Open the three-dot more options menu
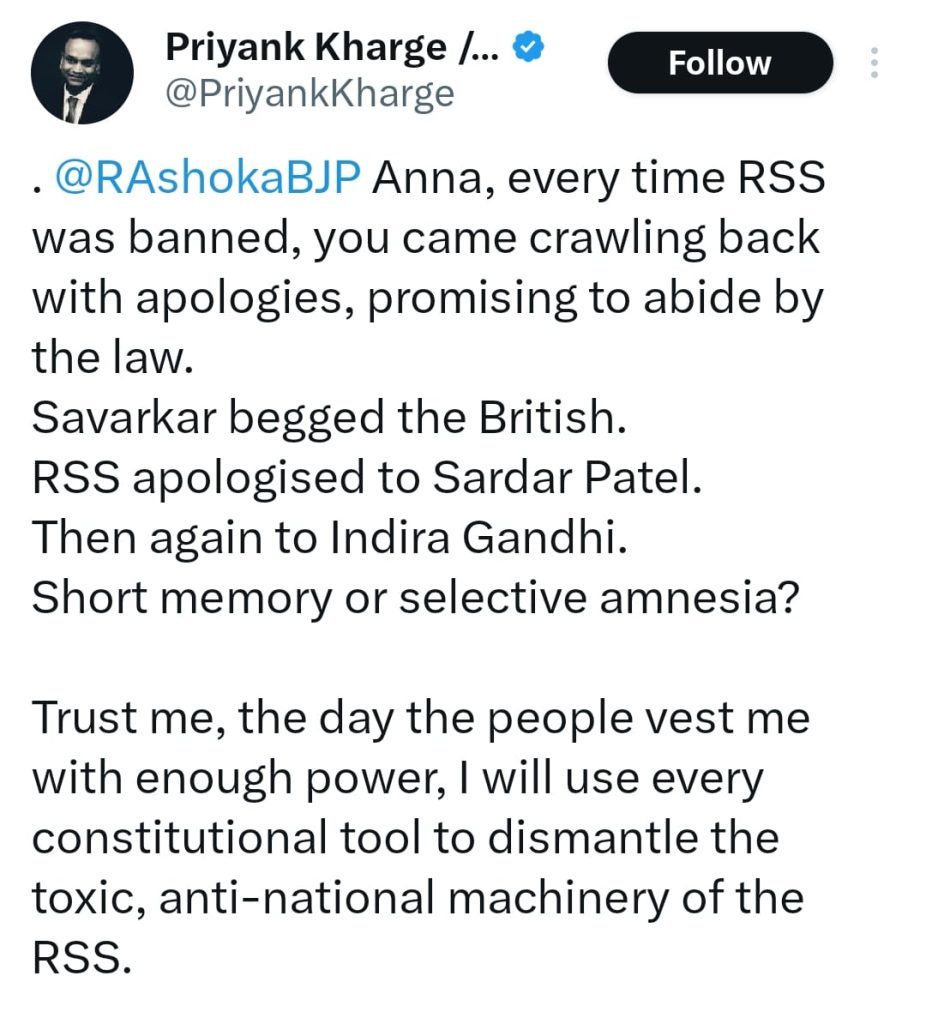The height and width of the screenshot is (1024, 926). point(874,63)
